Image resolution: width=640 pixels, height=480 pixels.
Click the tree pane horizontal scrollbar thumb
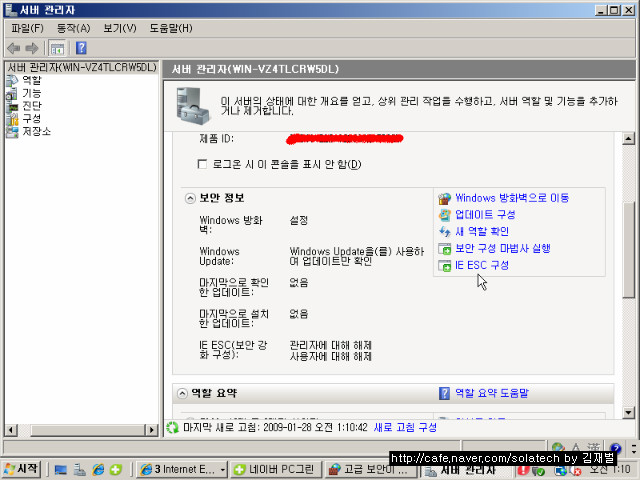(88, 430)
